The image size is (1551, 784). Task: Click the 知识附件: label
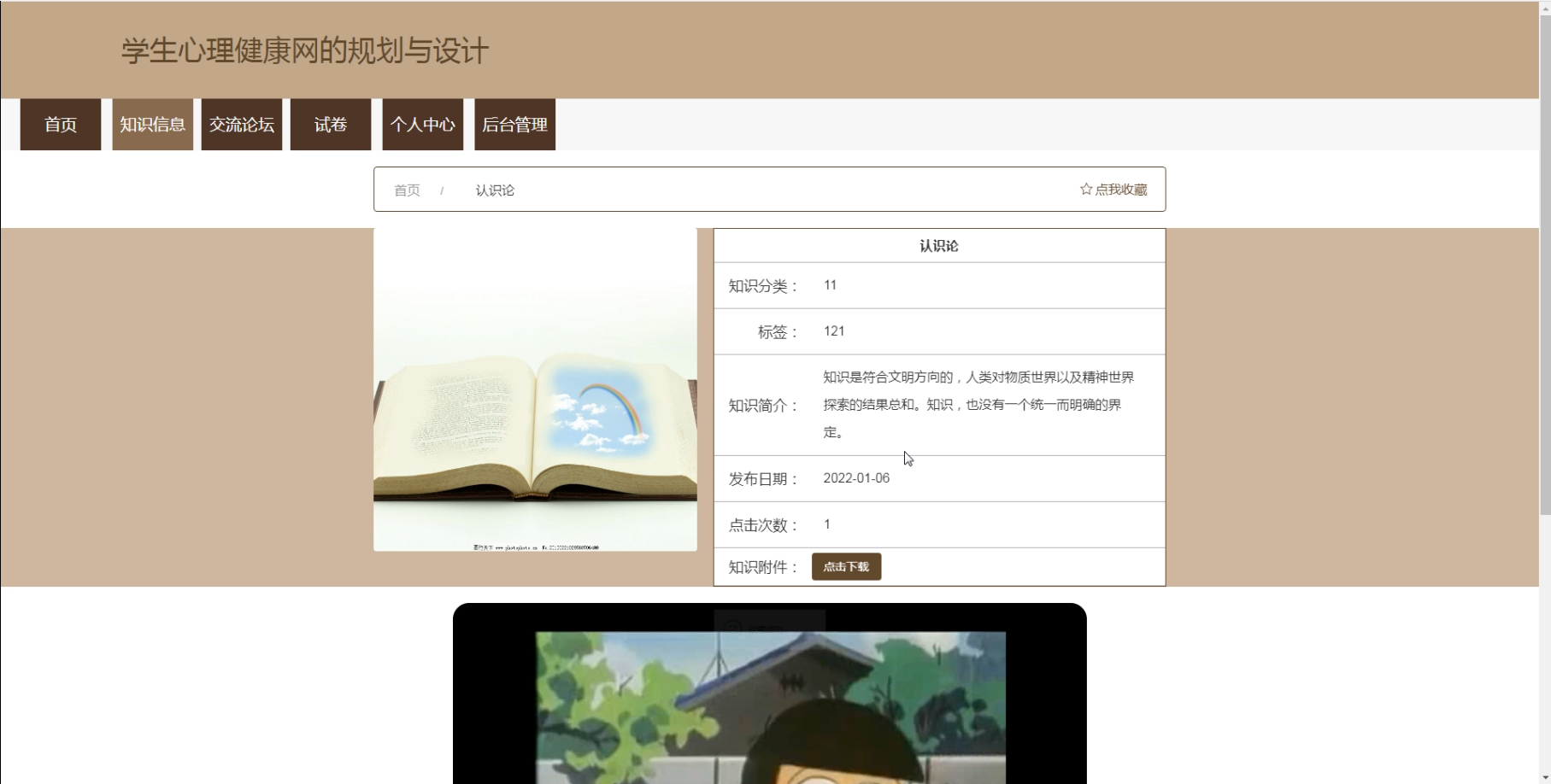point(763,567)
